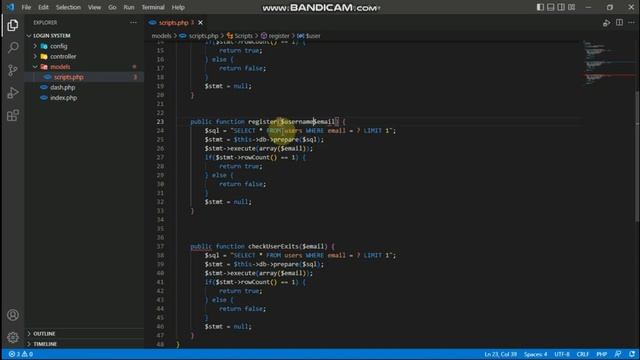Click the code minimap overview

tap(608, 63)
